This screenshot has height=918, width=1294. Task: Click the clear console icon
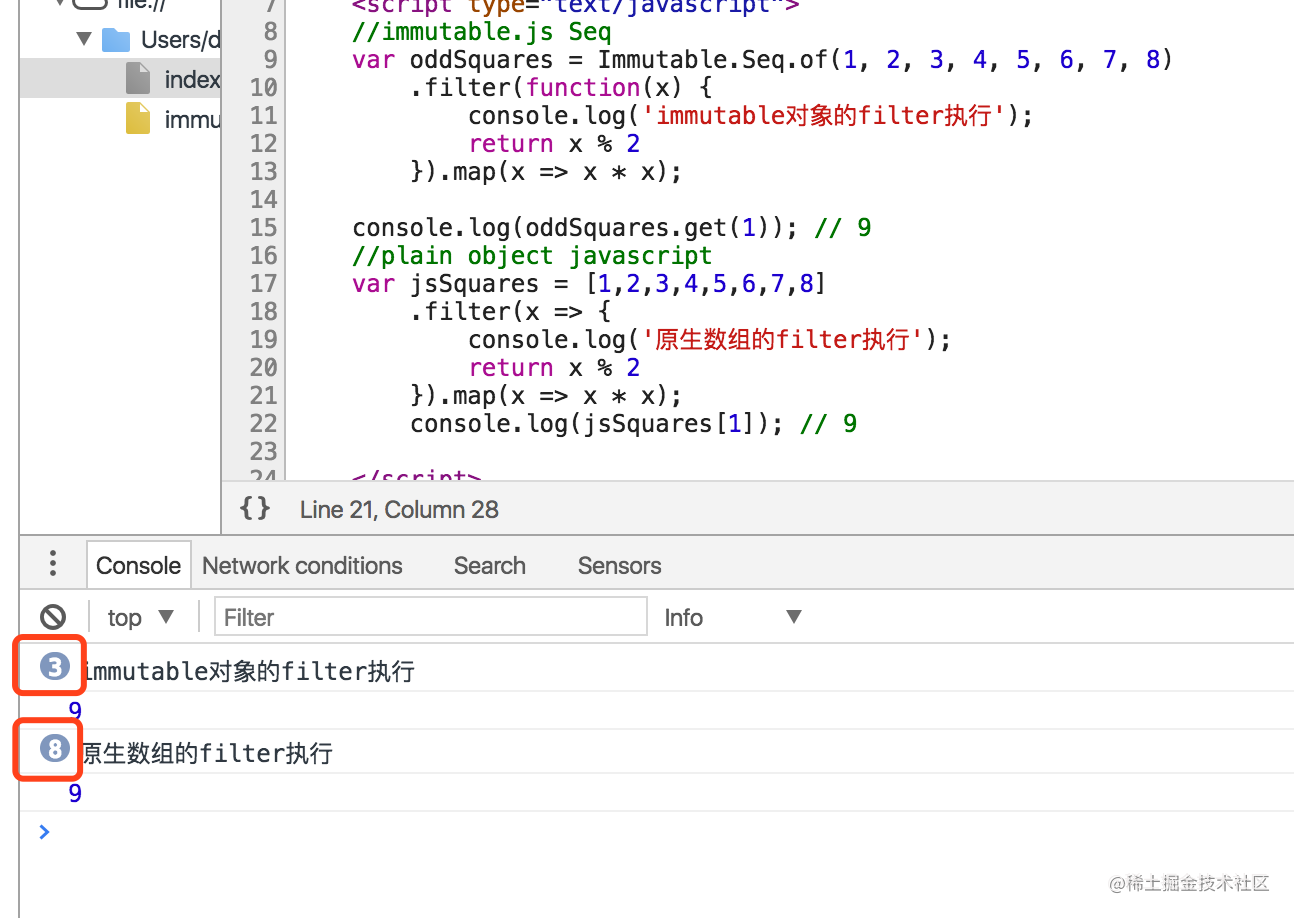pyautogui.click(x=53, y=617)
